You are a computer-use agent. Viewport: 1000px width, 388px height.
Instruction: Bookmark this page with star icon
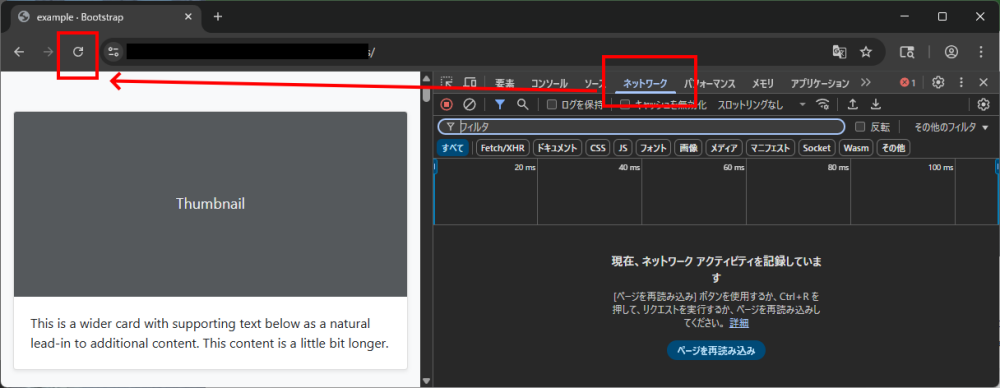click(x=865, y=52)
